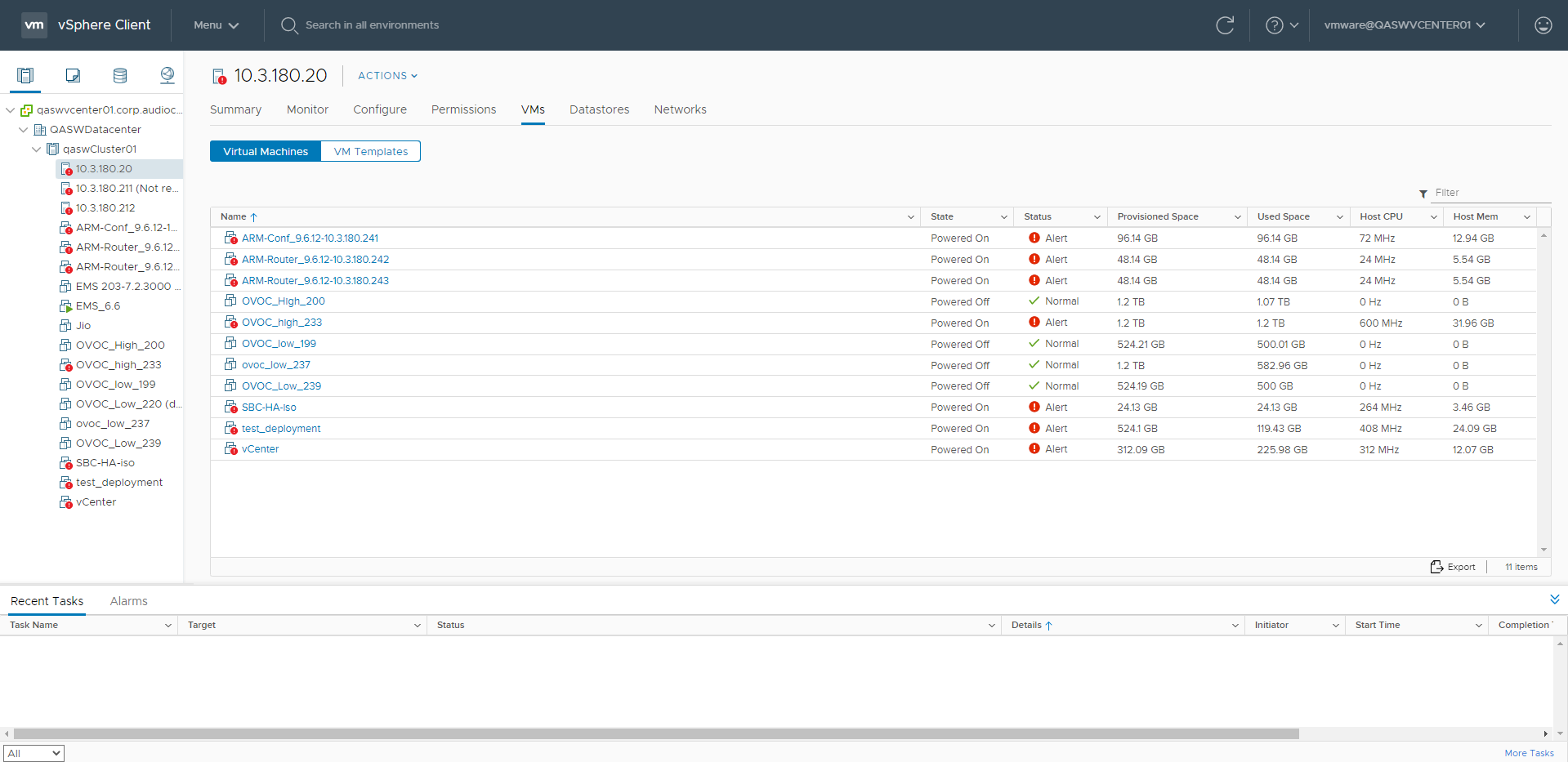This screenshot has height=762, width=1568.
Task: Open the All tasks filter combo box
Action: tap(34, 753)
